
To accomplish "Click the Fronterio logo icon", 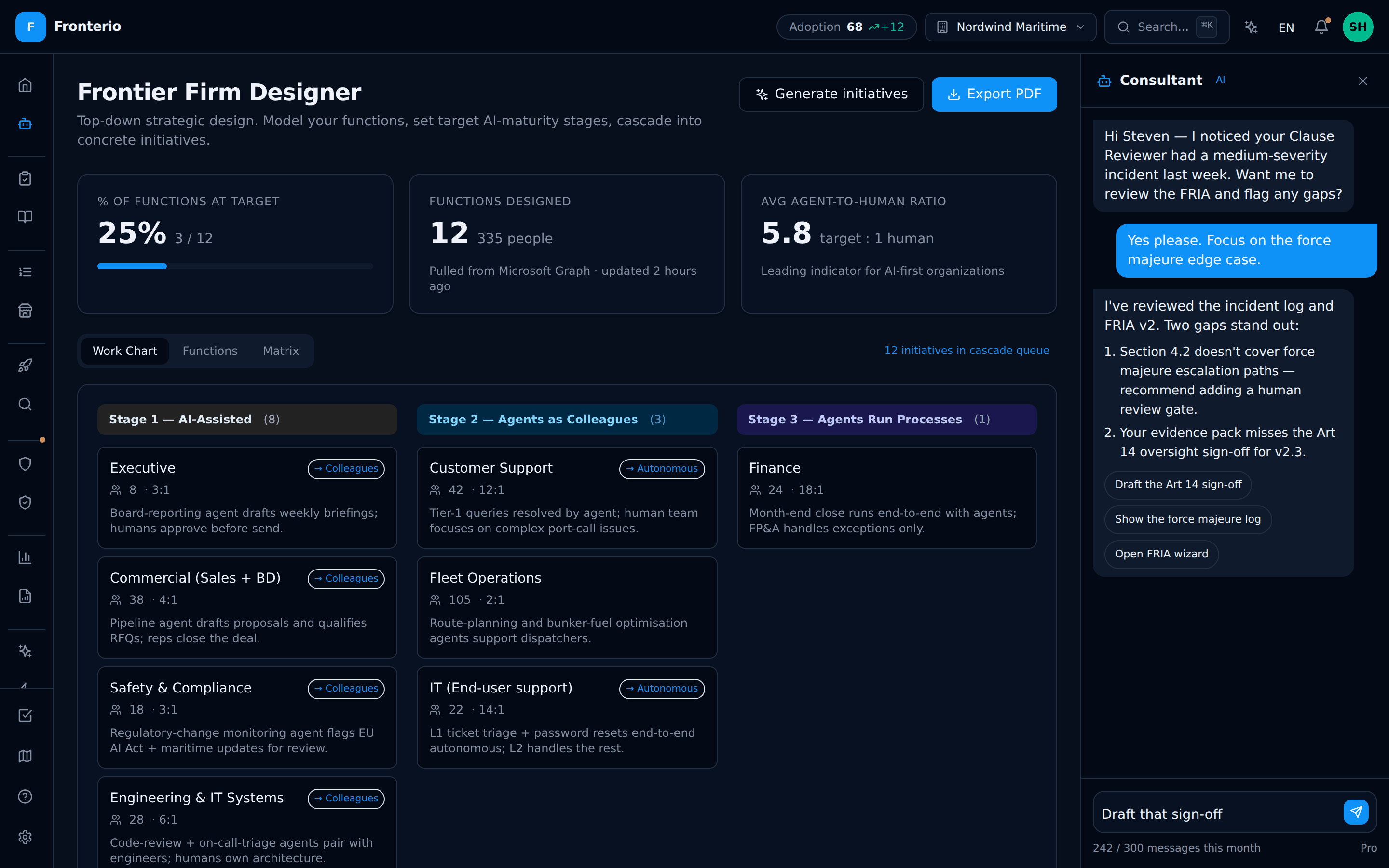I will pyautogui.click(x=30, y=27).
